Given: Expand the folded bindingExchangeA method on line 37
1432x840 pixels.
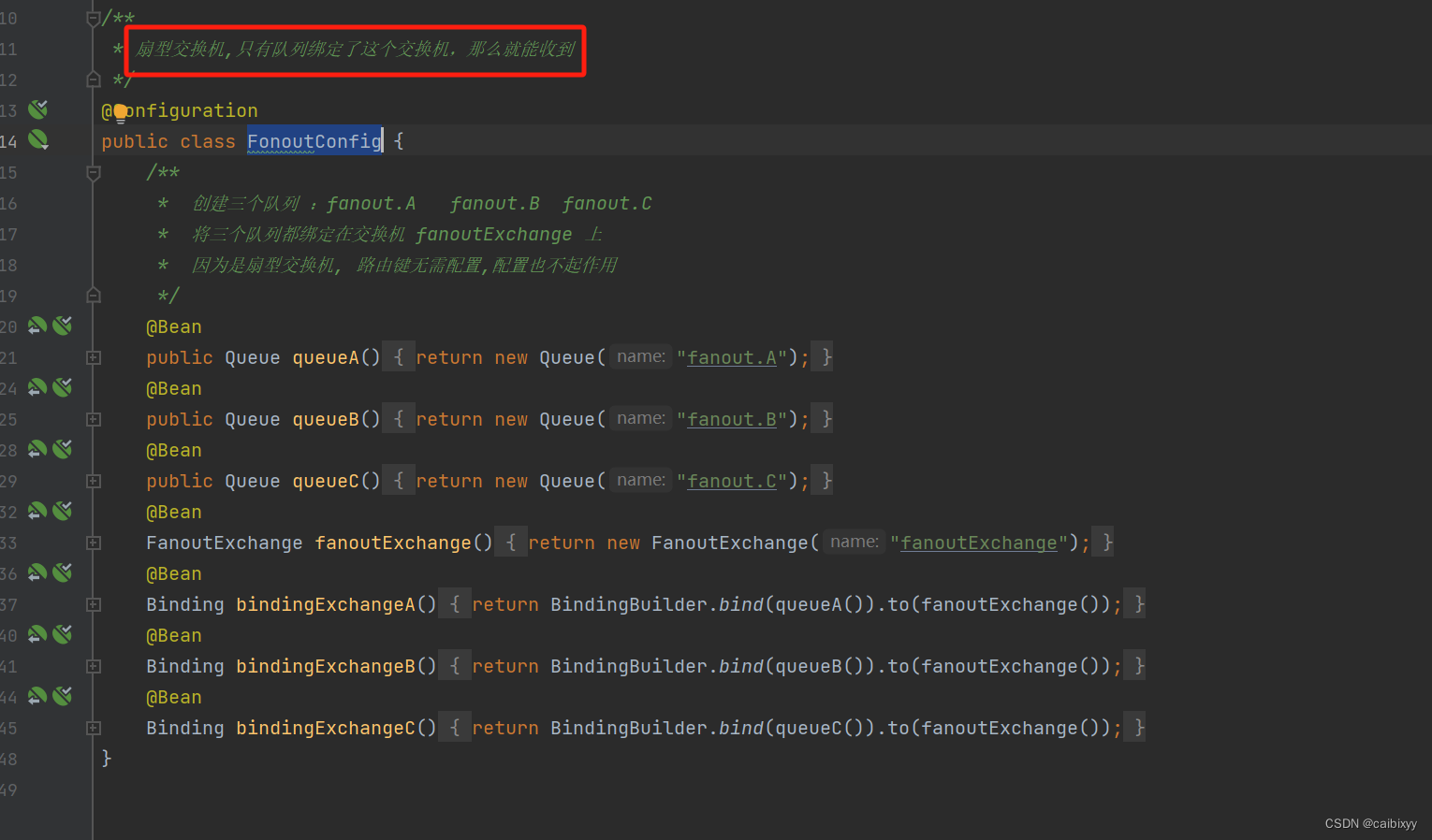Looking at the screenshot, I should (x=94, y=604).
